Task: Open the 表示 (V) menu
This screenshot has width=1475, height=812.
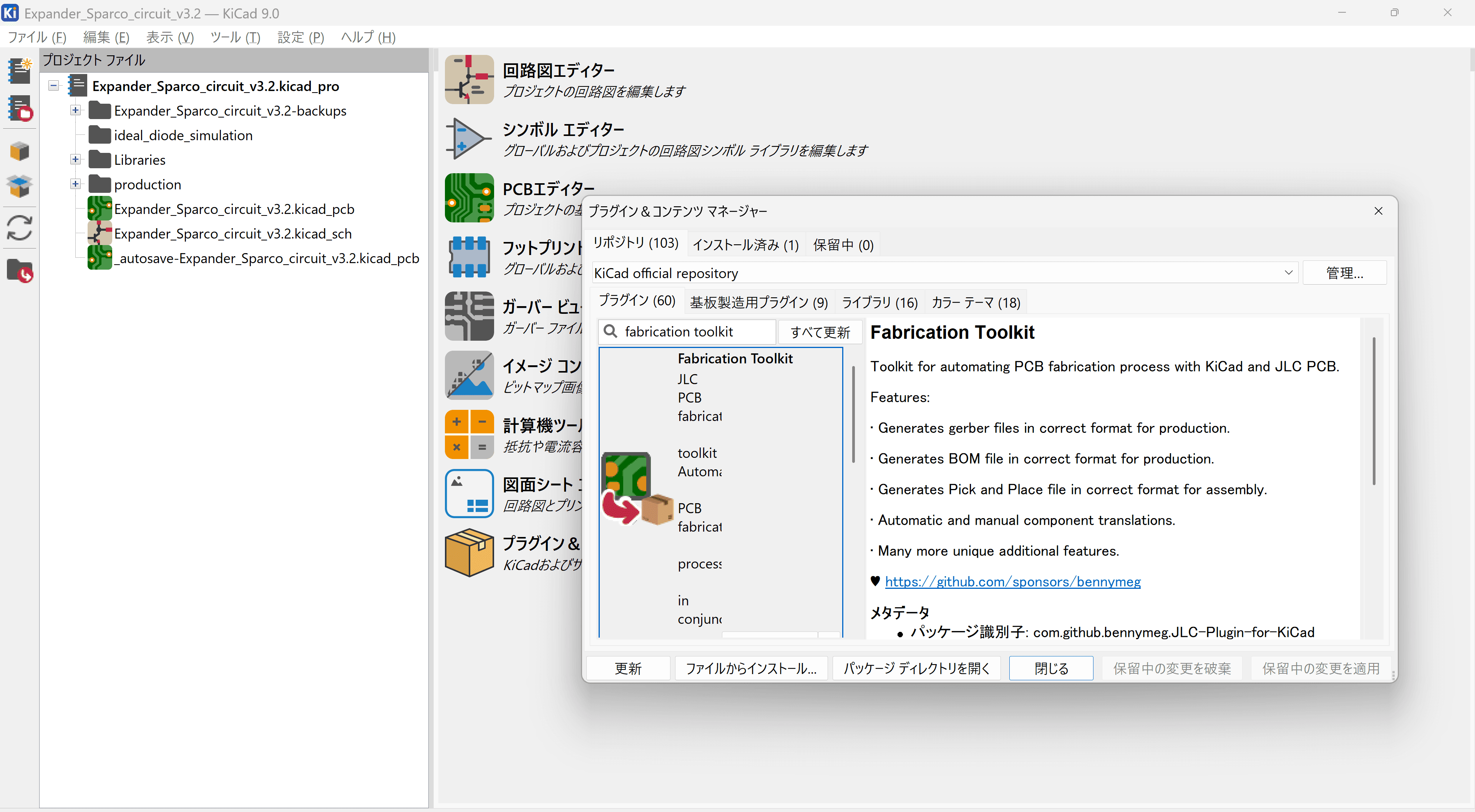Action: (170, 38)
